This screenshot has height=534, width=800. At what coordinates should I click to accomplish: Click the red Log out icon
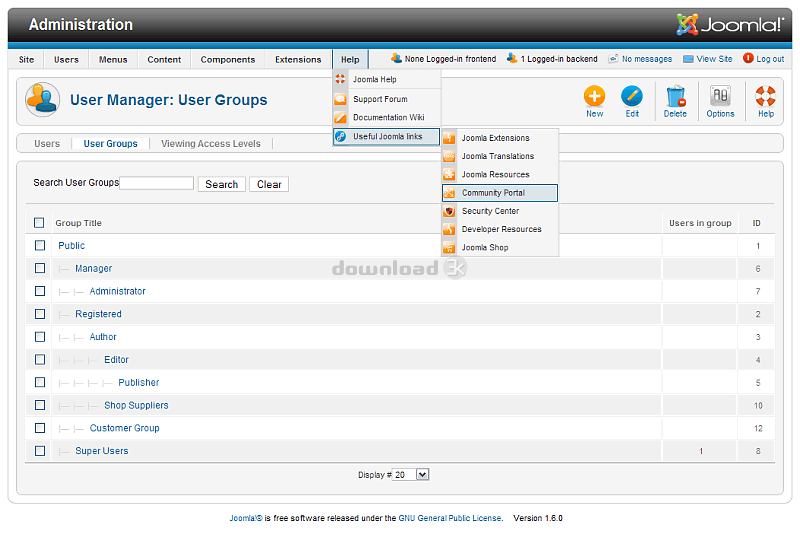[x=748, y=58]
